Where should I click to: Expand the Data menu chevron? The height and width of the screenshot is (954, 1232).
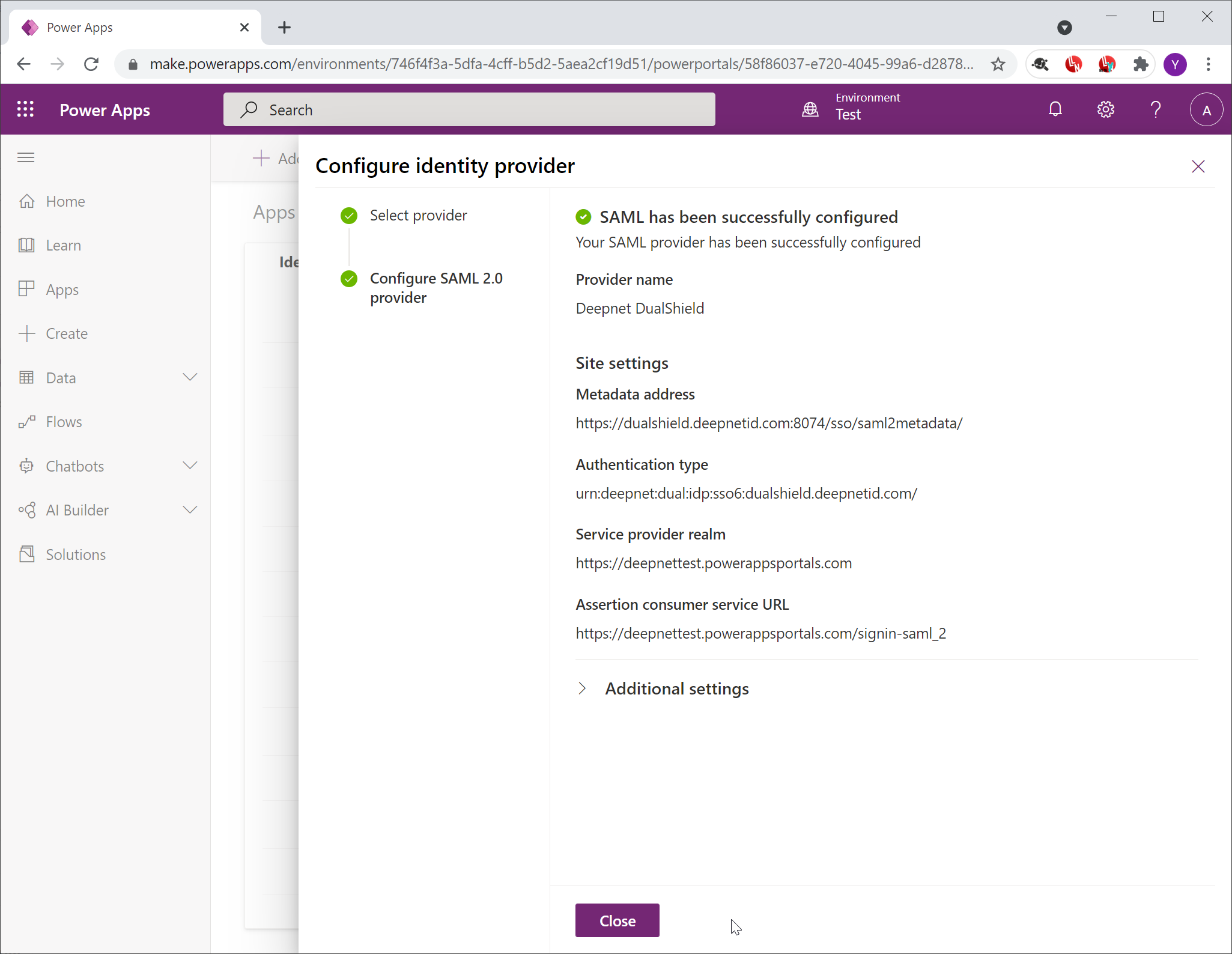pos(190,377)
